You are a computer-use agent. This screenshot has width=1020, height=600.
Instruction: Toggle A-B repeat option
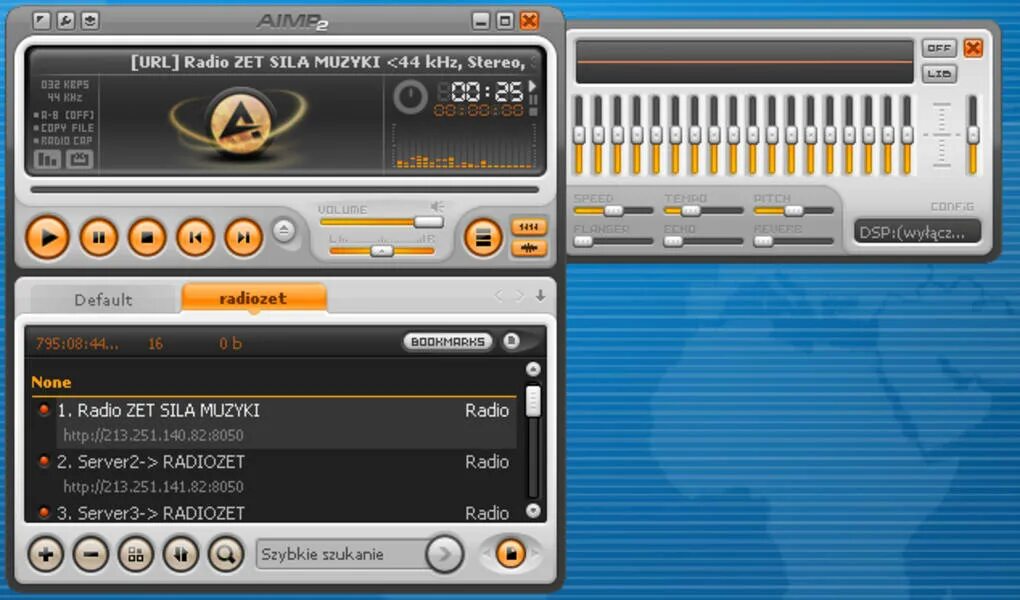point(63,115)
